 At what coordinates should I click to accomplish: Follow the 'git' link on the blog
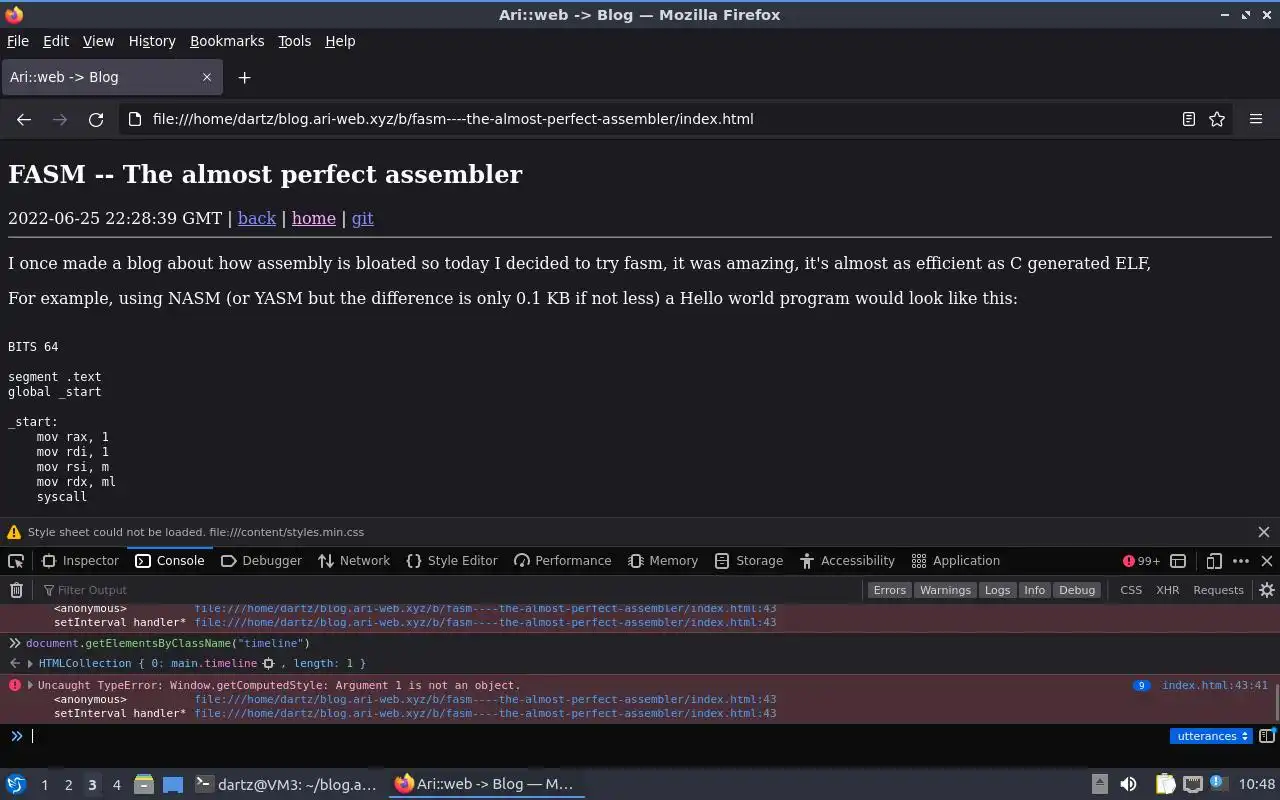[363, 218]
